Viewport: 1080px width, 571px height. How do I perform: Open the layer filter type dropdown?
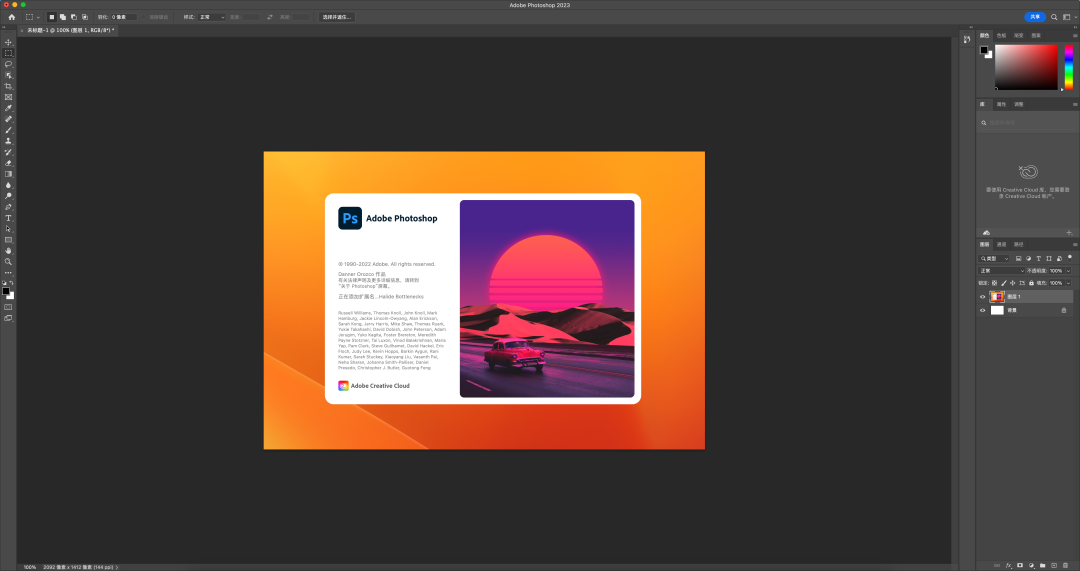pyautogui.click(x=995, y=258)
